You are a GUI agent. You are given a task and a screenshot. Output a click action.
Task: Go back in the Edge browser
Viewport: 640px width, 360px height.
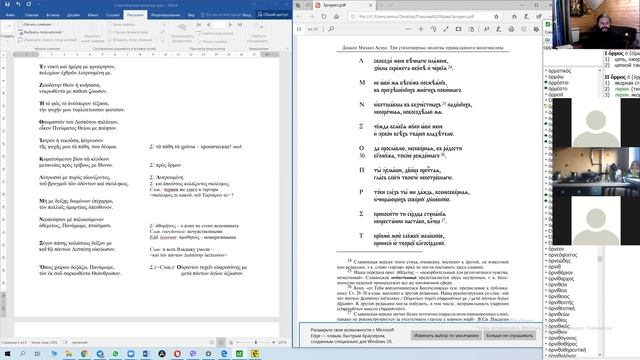point(299,17)
